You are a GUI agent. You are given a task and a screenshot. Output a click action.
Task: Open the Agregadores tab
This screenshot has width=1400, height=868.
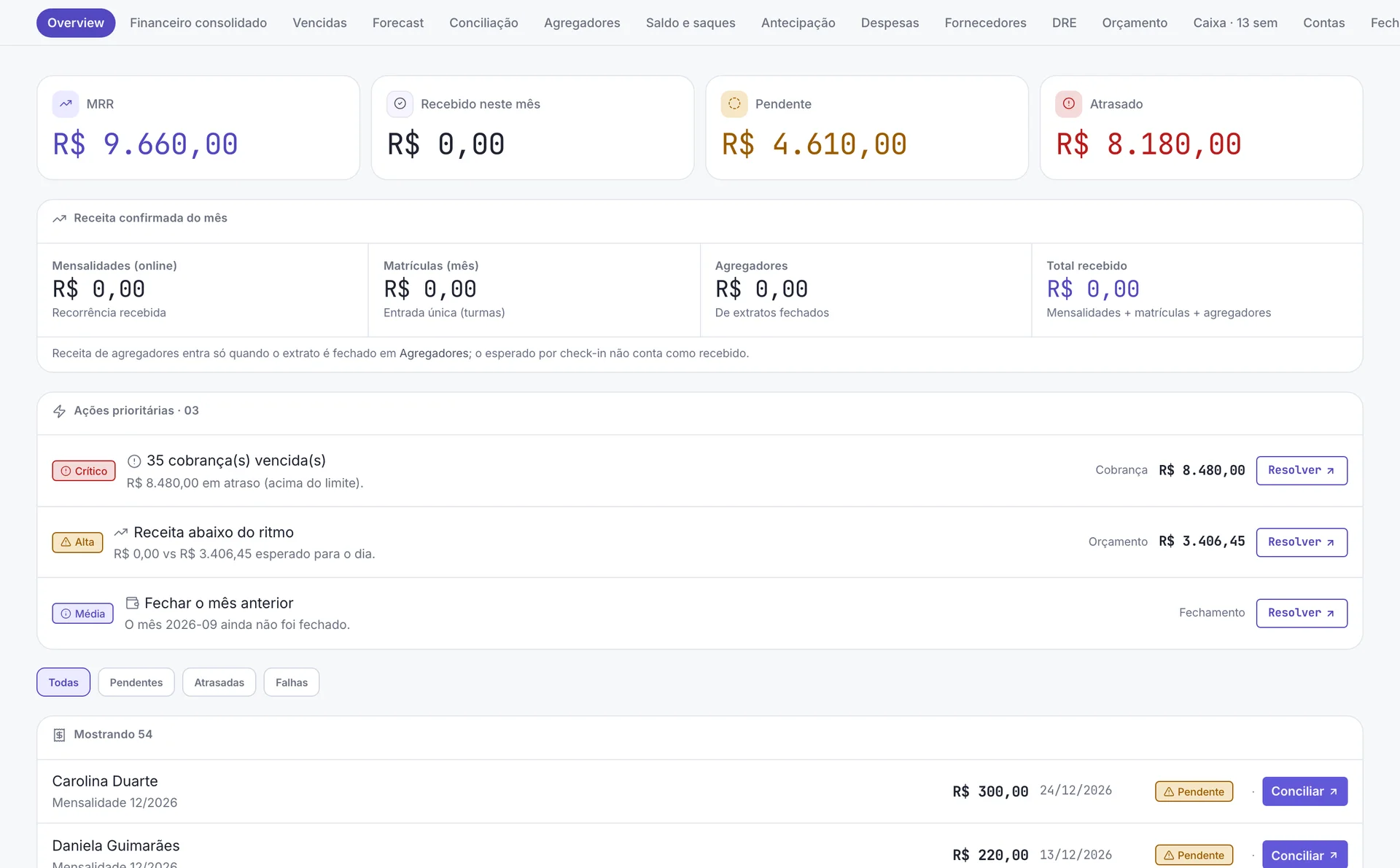click(x=582, y=23)
